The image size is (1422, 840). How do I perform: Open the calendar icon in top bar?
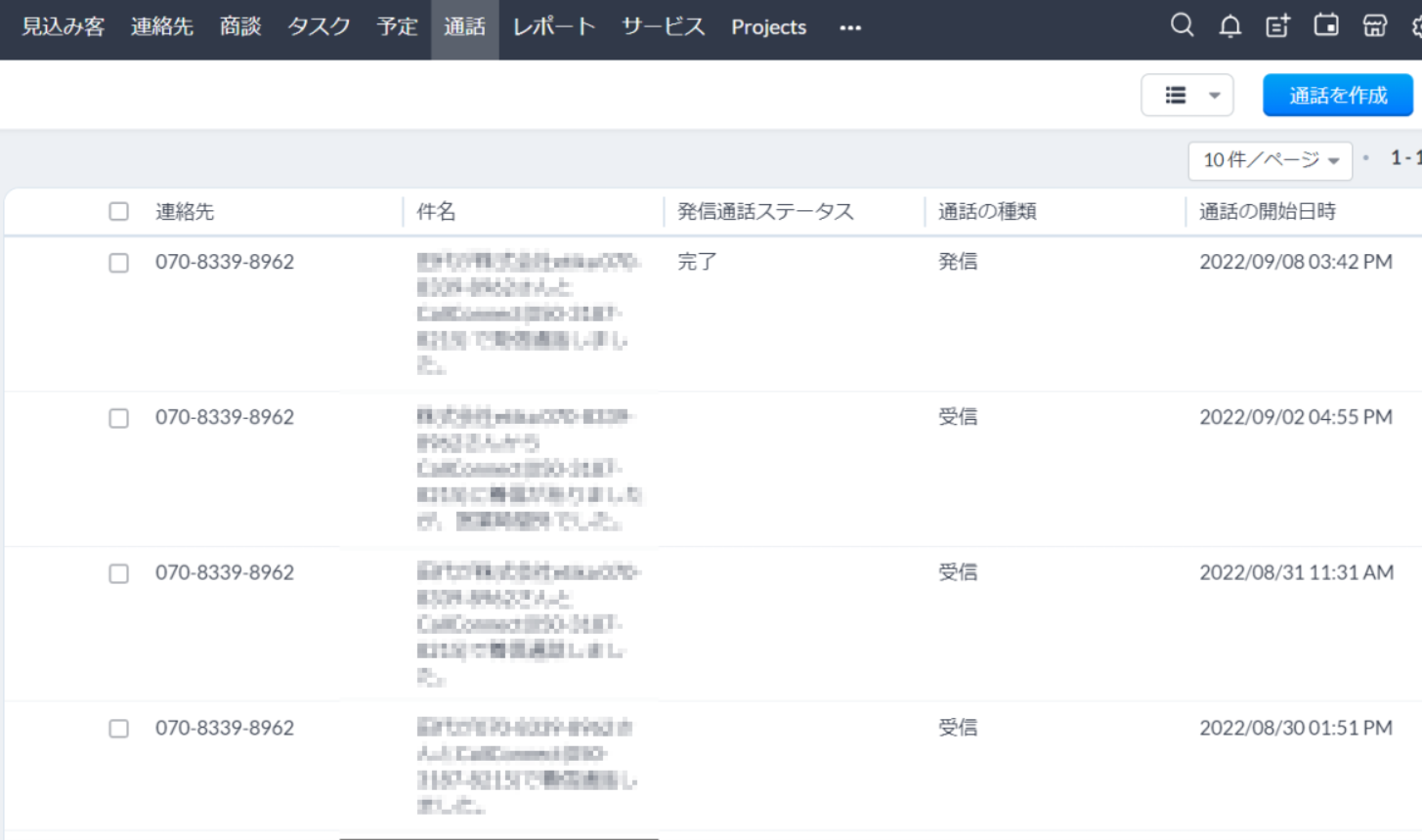point(1326,25)
